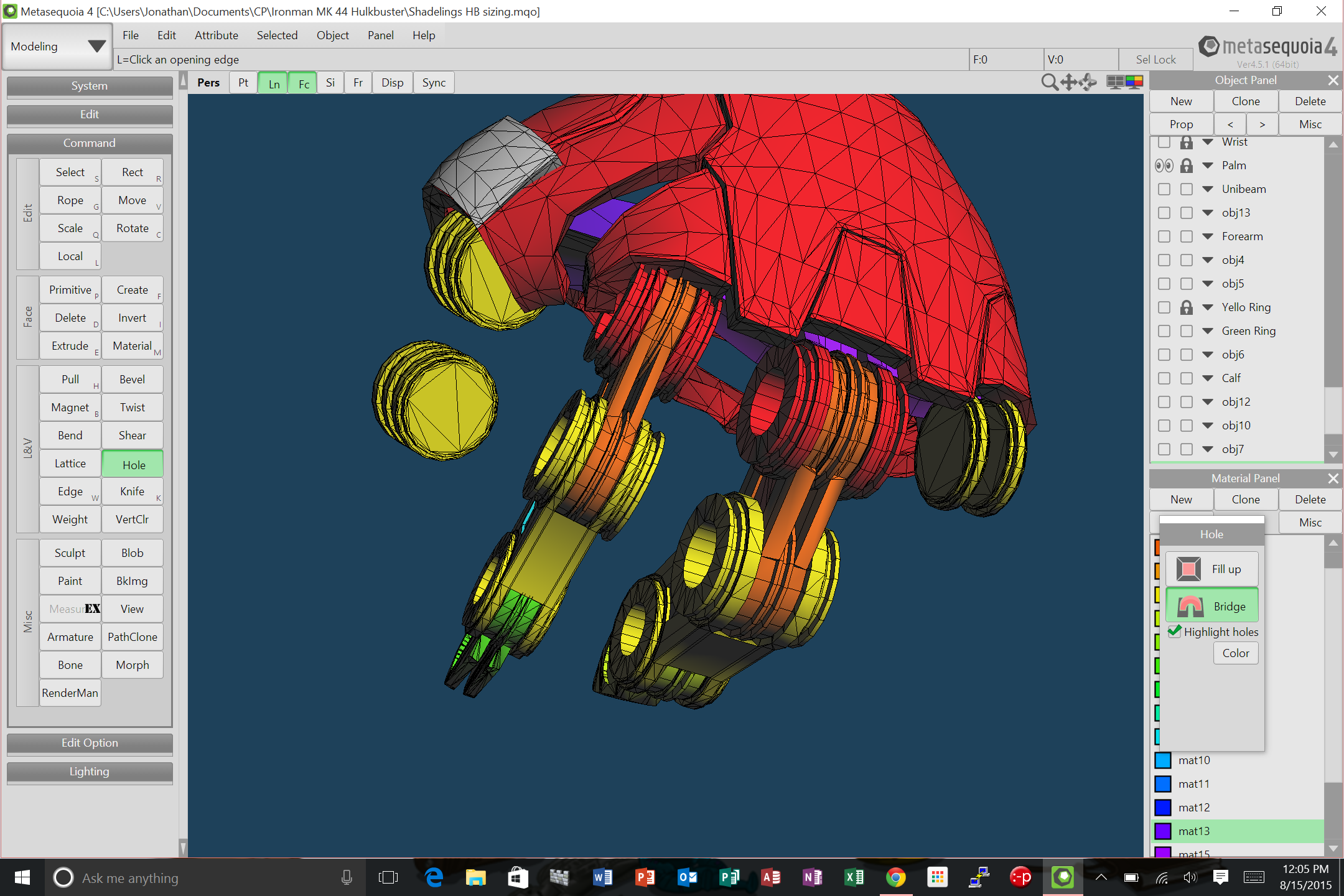The width and height of the screenshot is (1344, 896).
Task: Toggle visibility checkbox of Forearm object
Action: click(x=1164, y=236)
